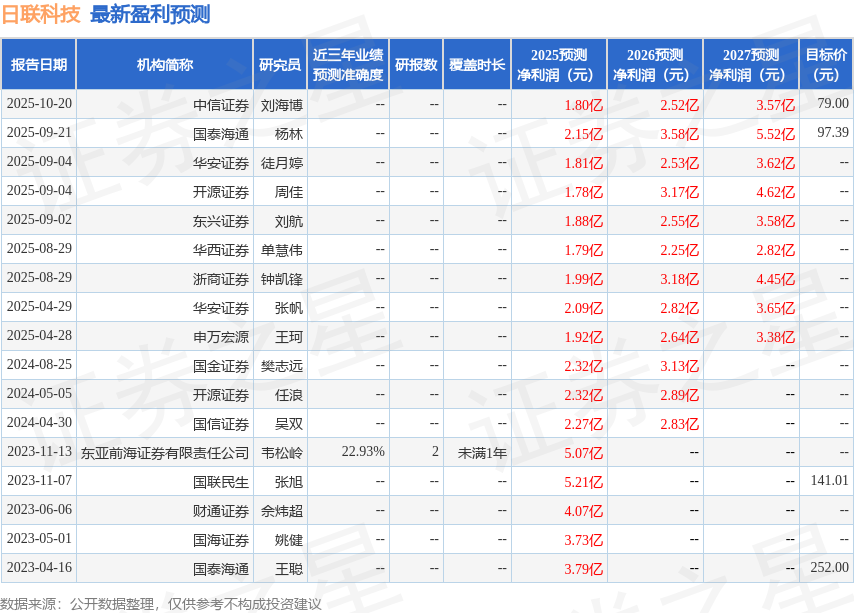Screen dimensions: 854x613
Task: Click 东亚前海证券有限责任公司 institution cell
Action: click(164, 453)
